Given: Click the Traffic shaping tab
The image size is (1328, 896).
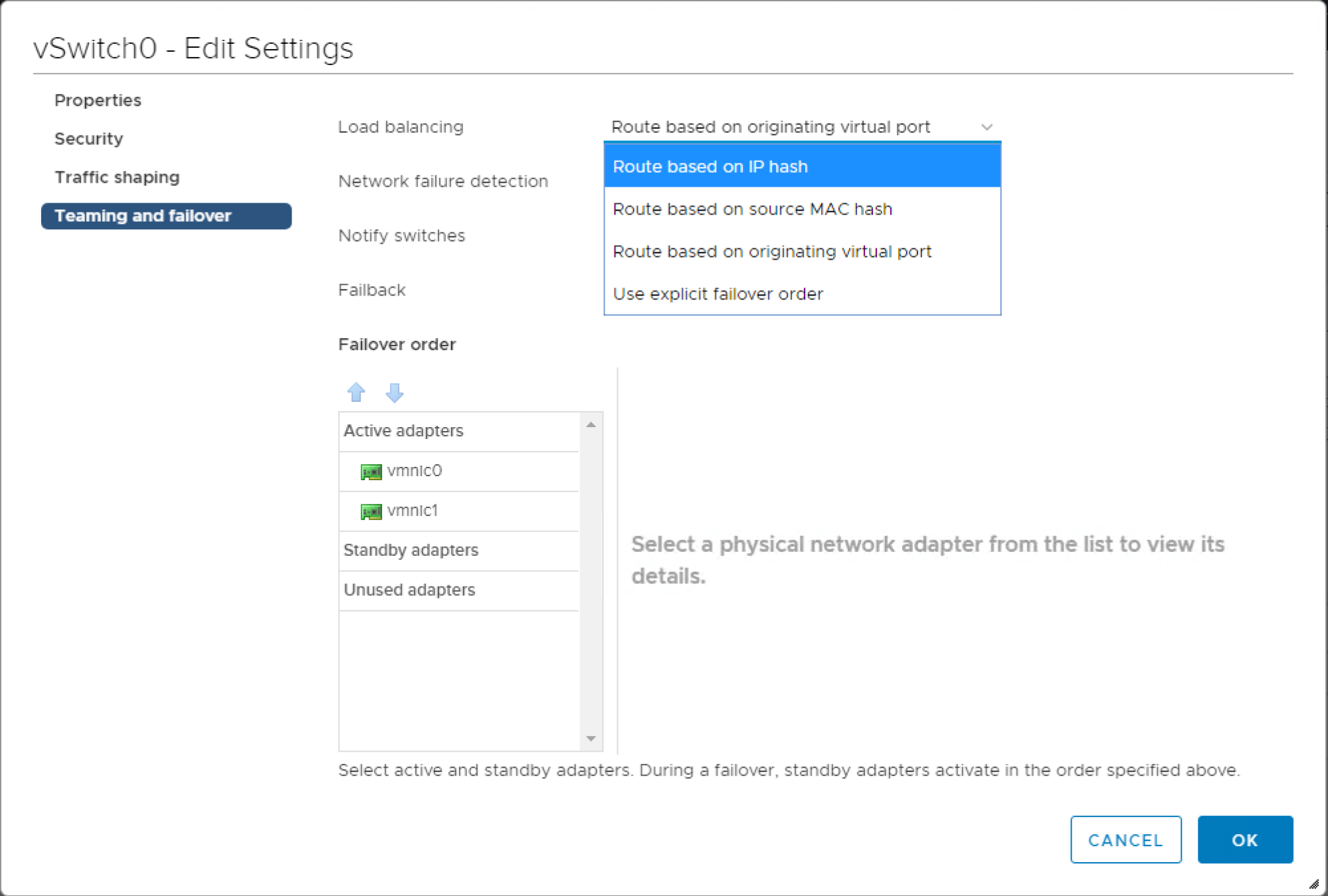Looking at the screenshot, I should 117,177.
